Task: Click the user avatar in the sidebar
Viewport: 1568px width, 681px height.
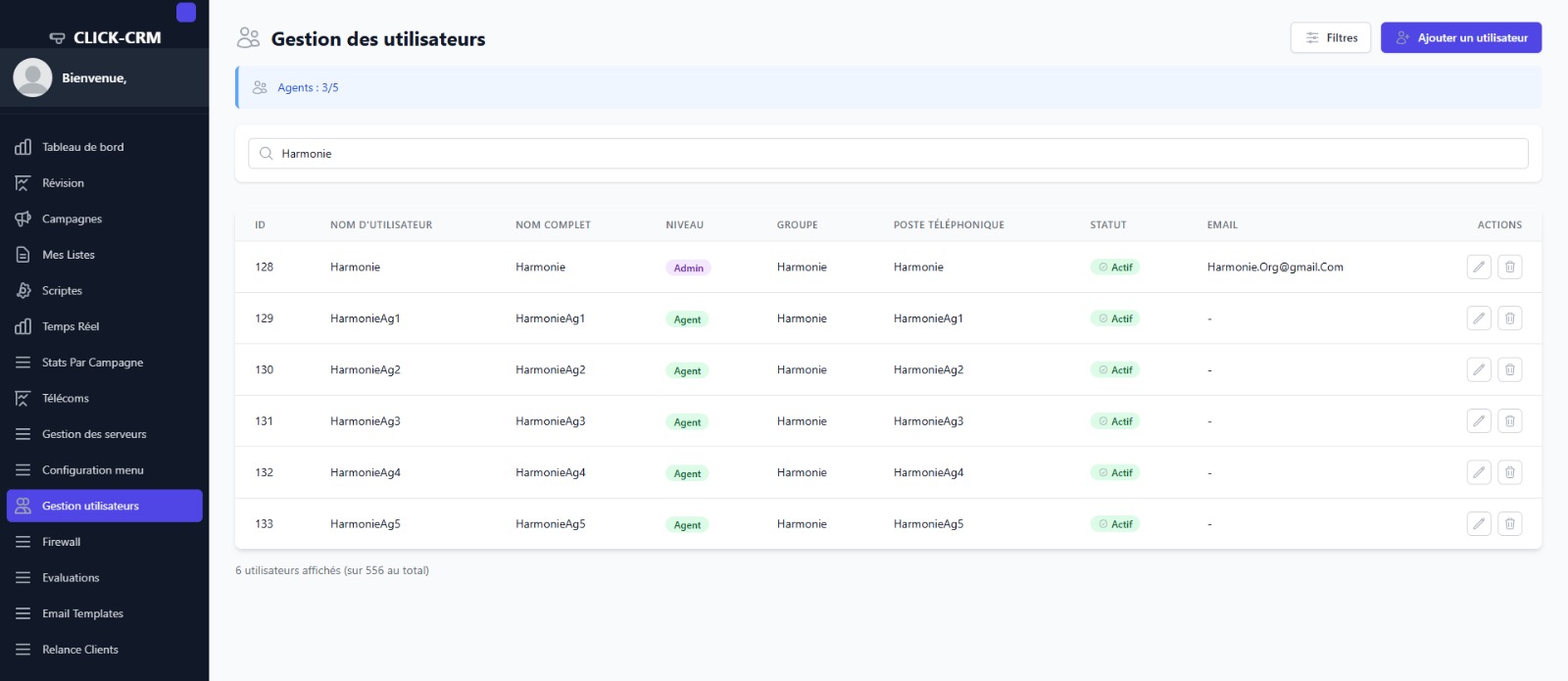Action: [32, 78]
